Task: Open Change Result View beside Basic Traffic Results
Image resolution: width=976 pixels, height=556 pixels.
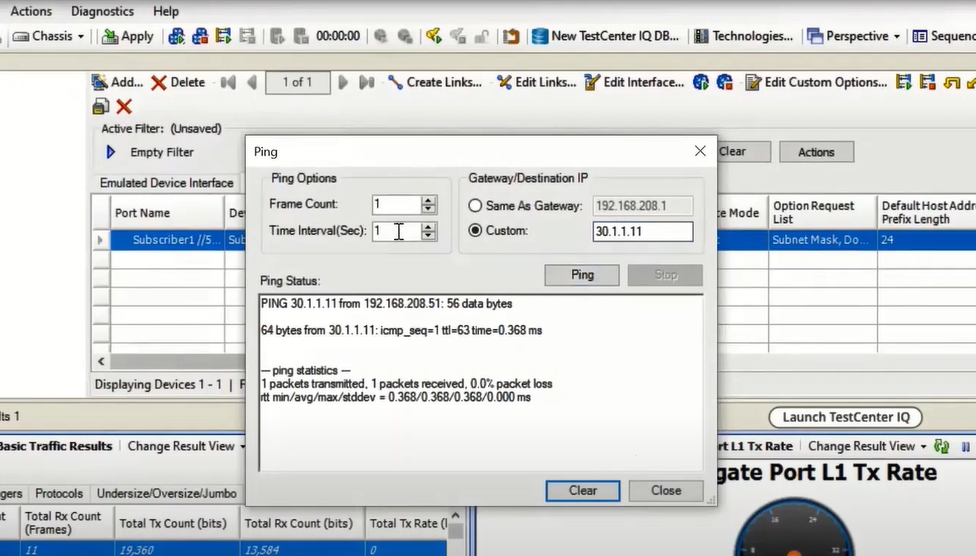Action: (x=186, y=446)
